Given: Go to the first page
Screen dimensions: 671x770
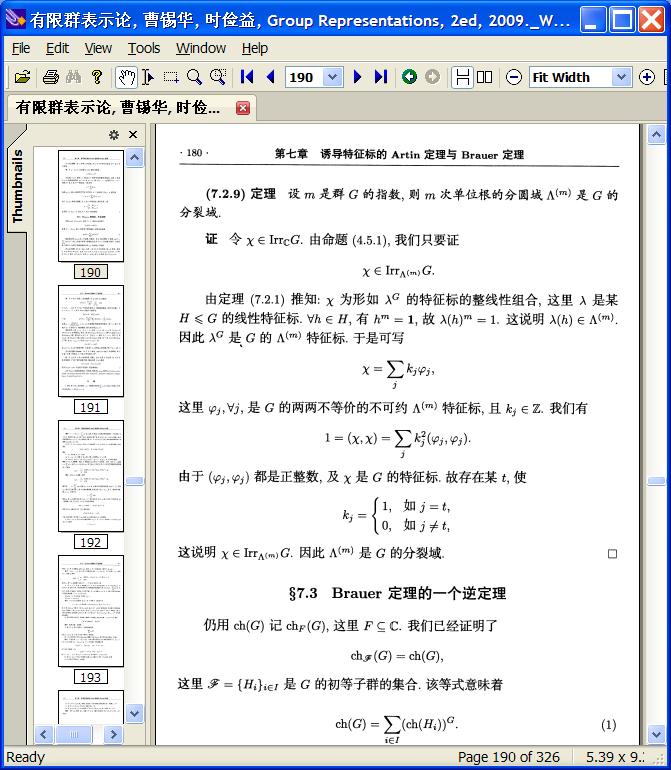Looking at the screenshot, I should (x=247, y=77).
